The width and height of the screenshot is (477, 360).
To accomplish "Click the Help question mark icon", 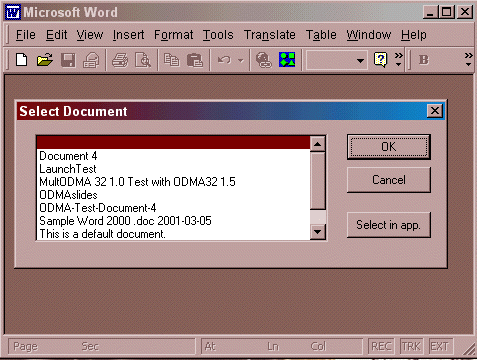I will click(x=381, y=60).
